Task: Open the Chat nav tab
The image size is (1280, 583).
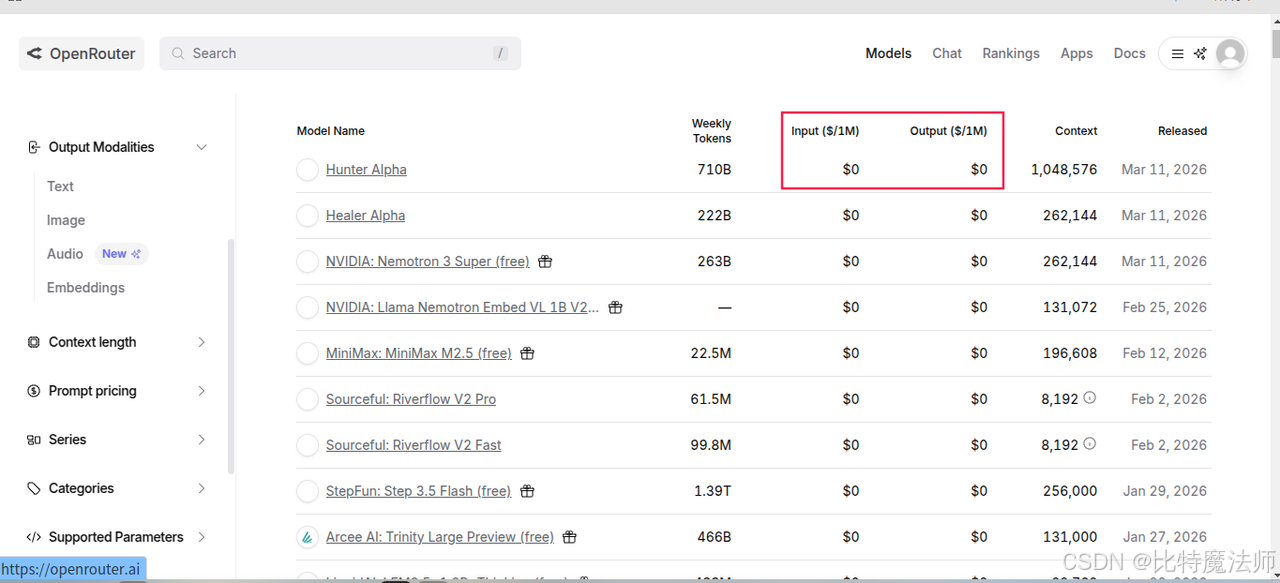Action: [x=947, y=54]
